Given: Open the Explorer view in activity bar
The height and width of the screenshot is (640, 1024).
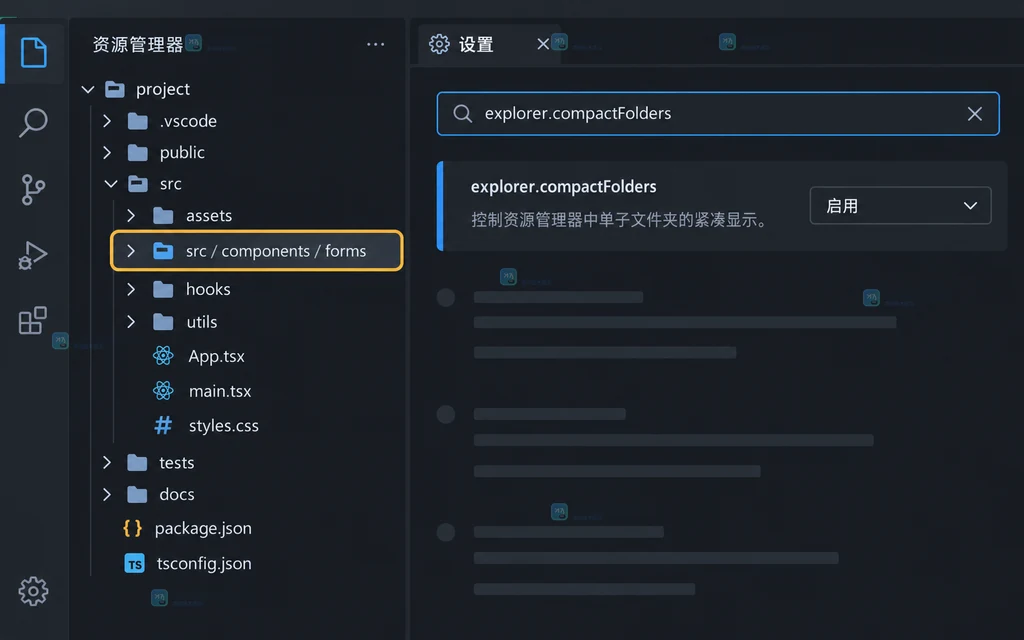Looking at the screenshot, I should click(34, 52).
